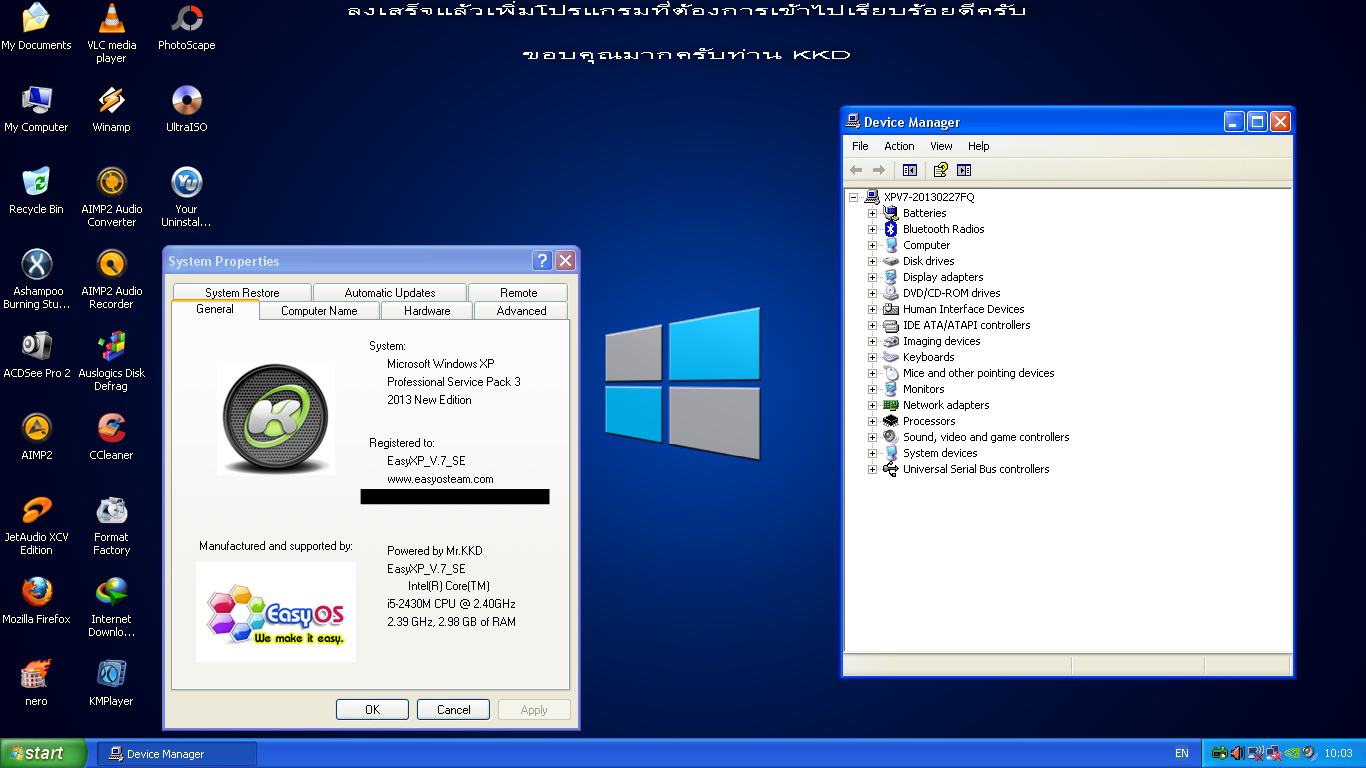Launch PhotoScape from the desktop
The image size is (1366, 768).
coord(186,27)
